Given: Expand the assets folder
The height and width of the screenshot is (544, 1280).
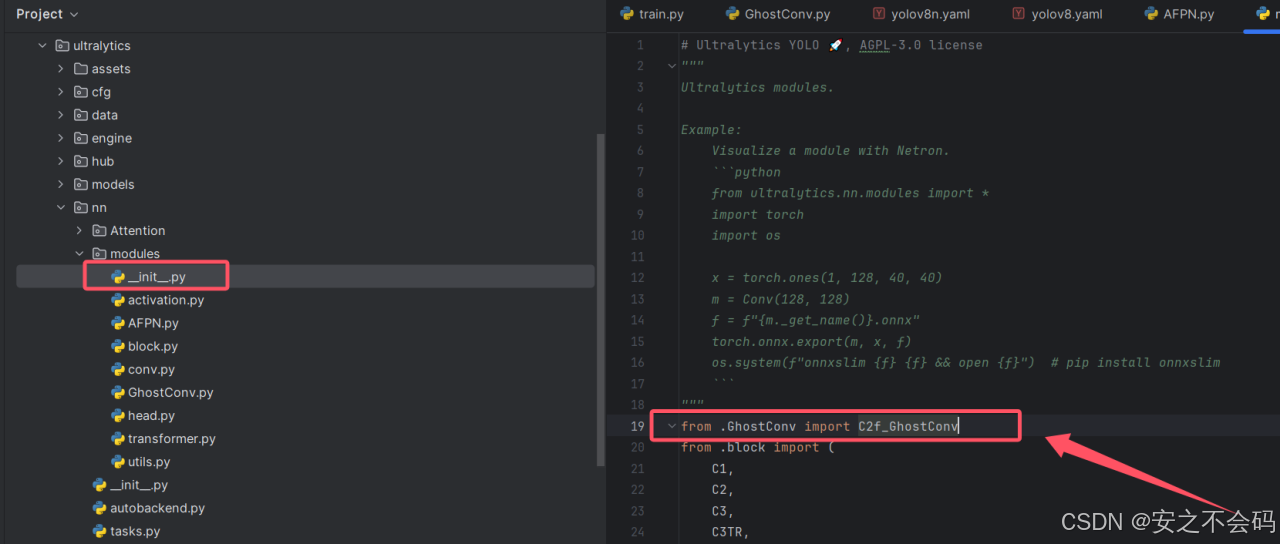Looking at the screenshot, I should tap(61, 69).
